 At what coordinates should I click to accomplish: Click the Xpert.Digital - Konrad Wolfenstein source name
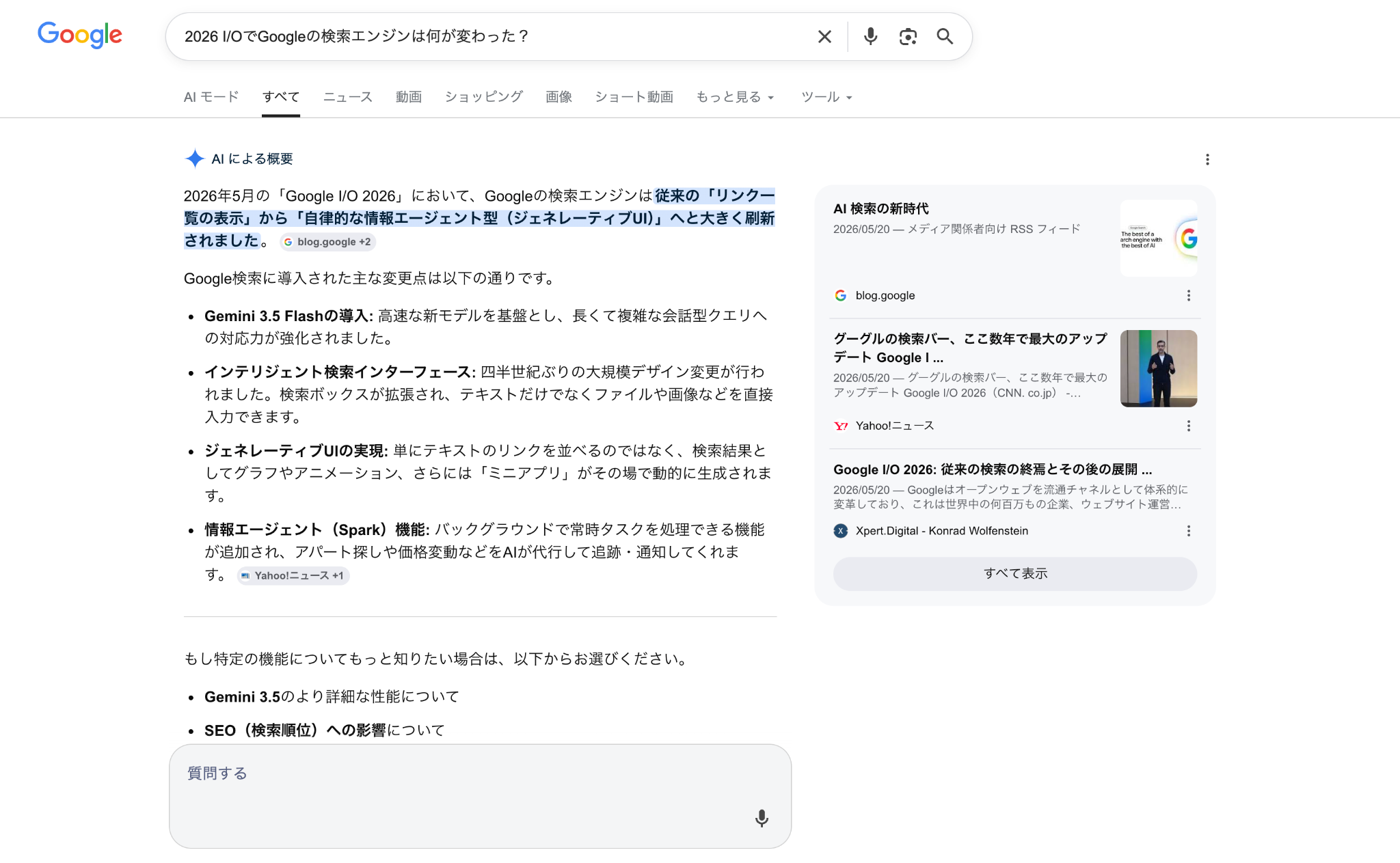pos(942,531)
